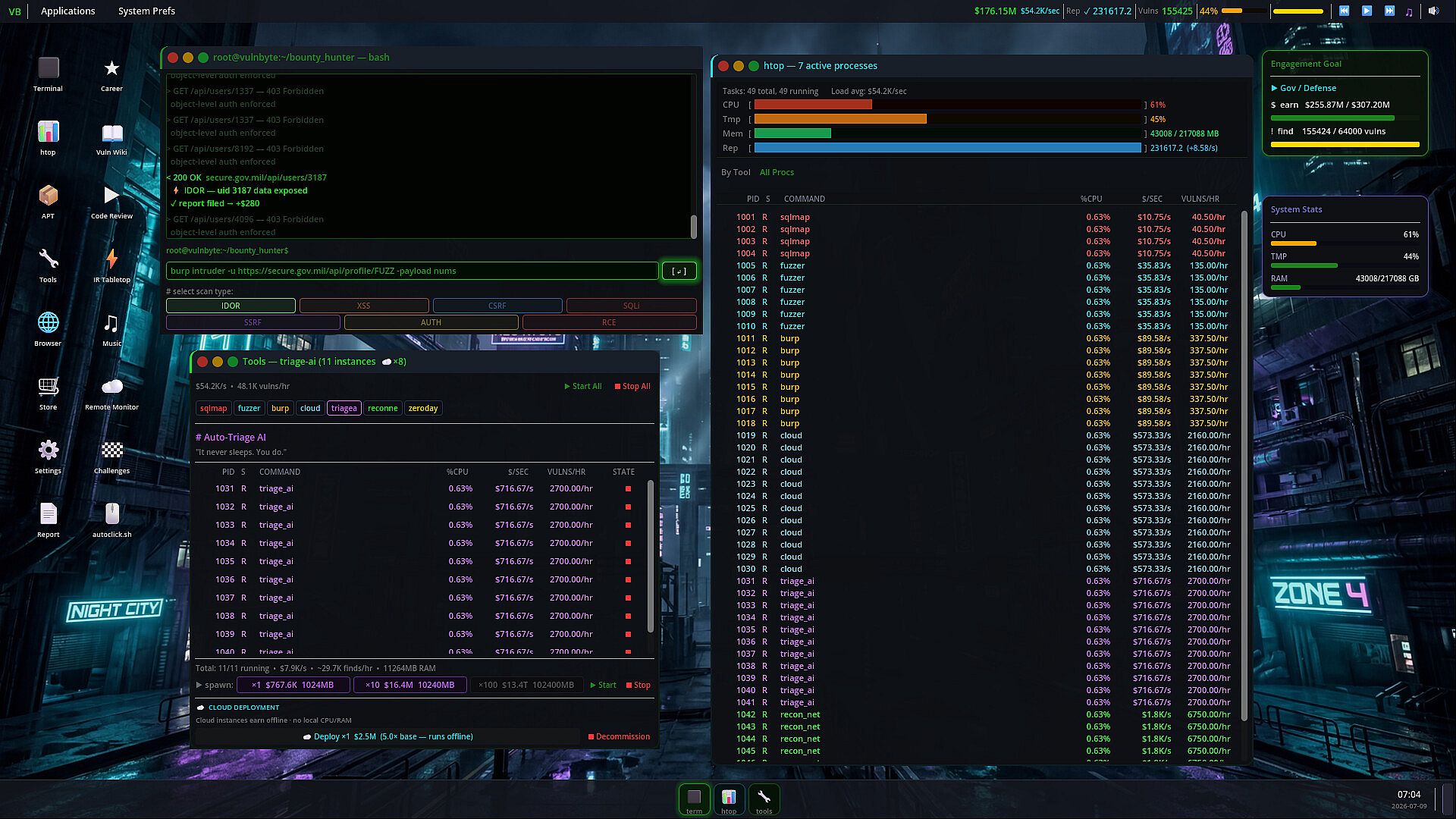Click the terminal output scrollbar
The height and width of the screenshot is (819, 1456).
693,226
